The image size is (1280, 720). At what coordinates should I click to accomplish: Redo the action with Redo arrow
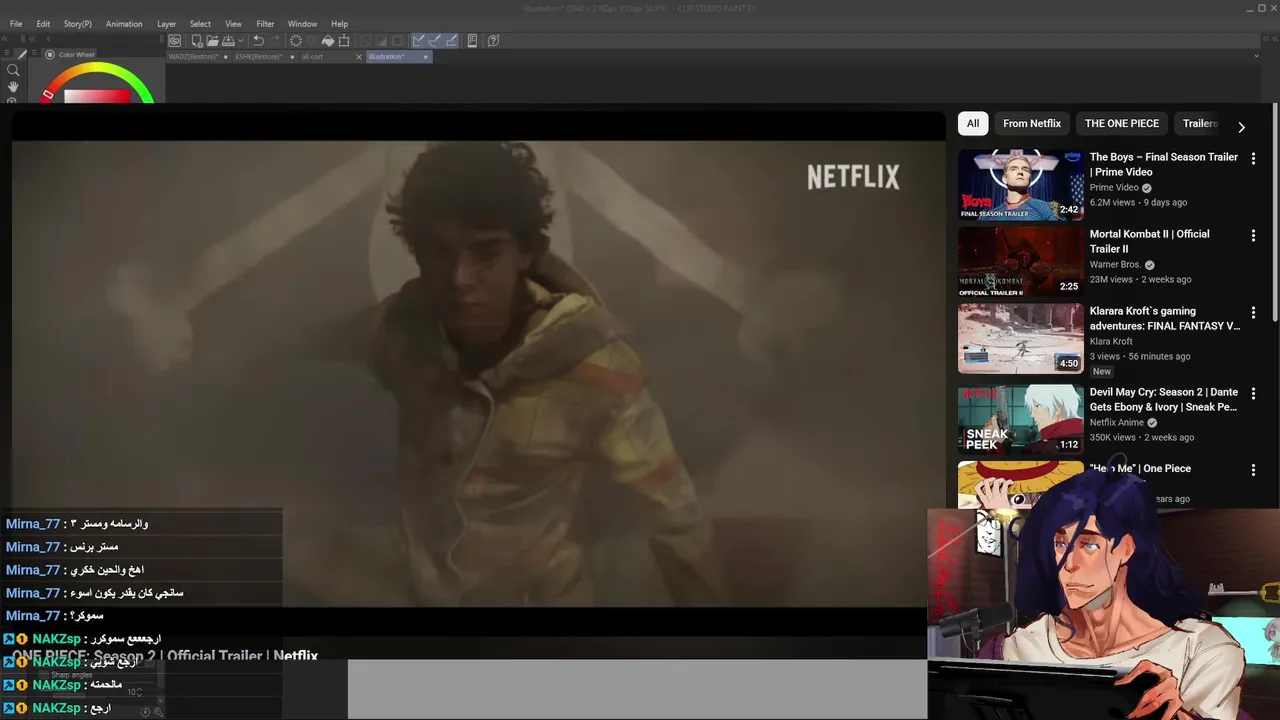click(x=275, y=41)
